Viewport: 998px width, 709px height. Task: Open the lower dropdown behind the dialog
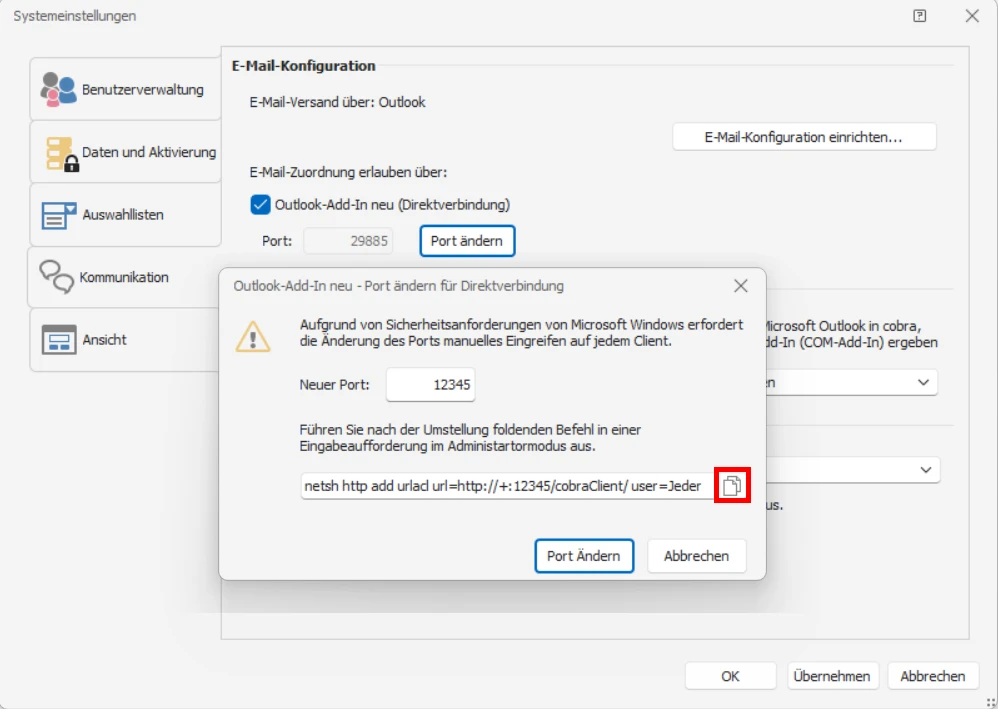926,469
